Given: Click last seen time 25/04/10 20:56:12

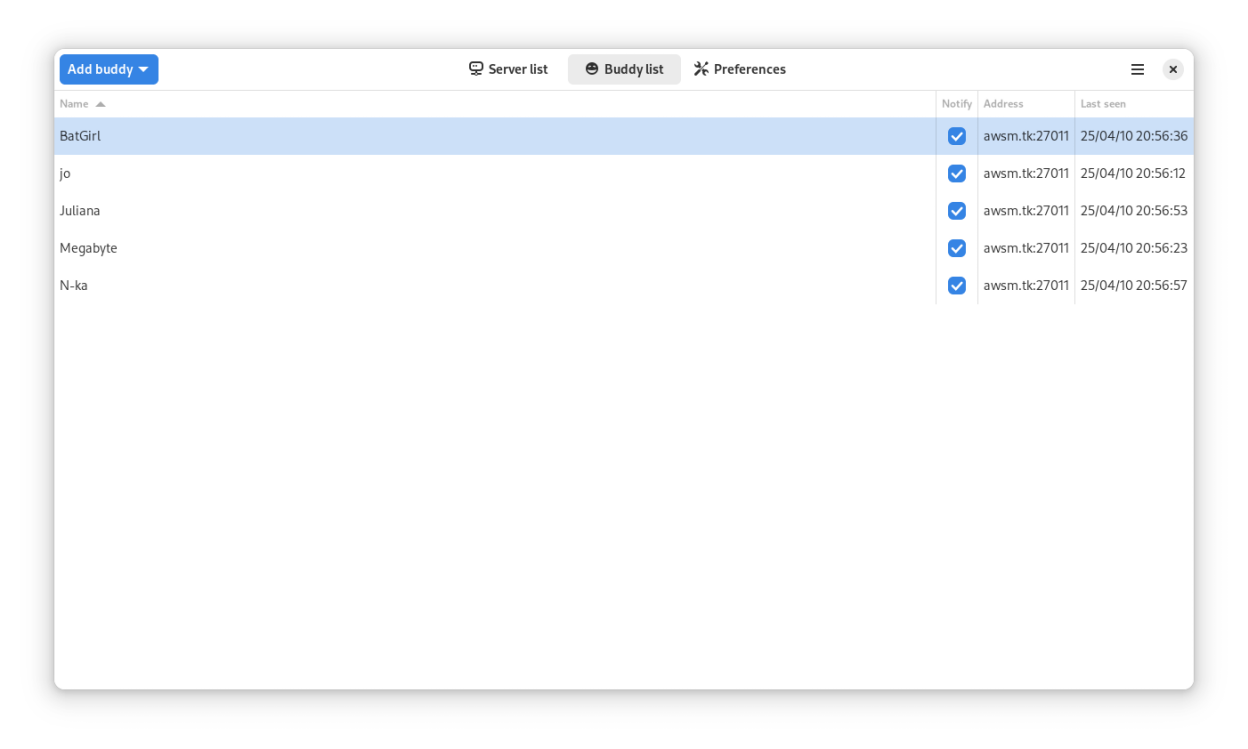Looking at the screenshot, I should [x=1133, y=173].
